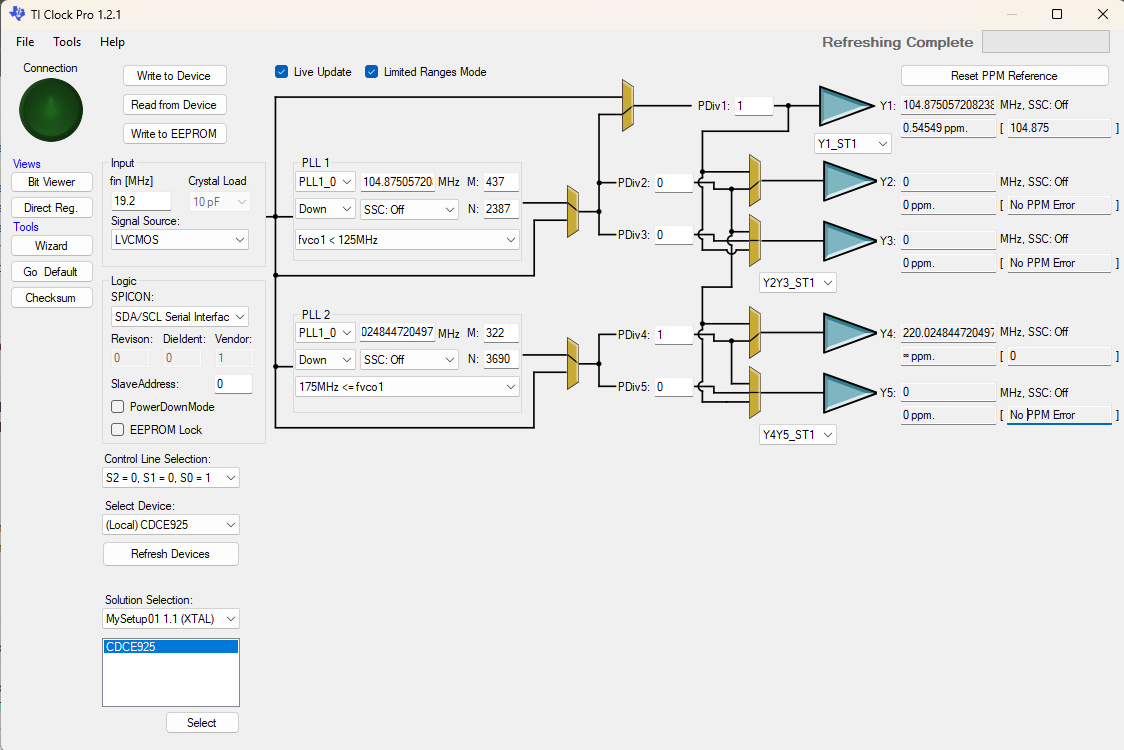Toggle the Live Update checkbox

click(x=282, y=72)
